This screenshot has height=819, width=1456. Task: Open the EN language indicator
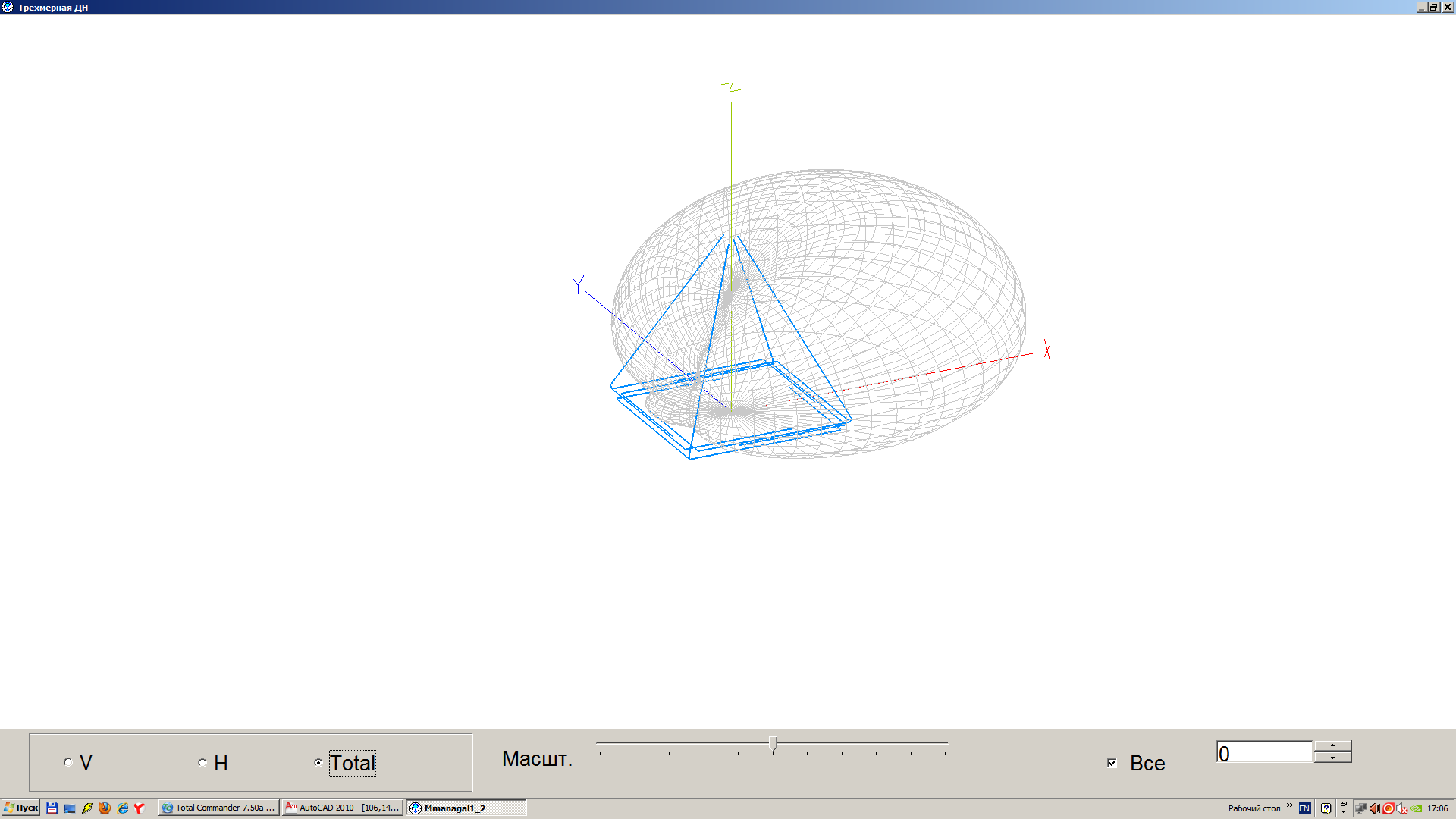pos(1304,808)
